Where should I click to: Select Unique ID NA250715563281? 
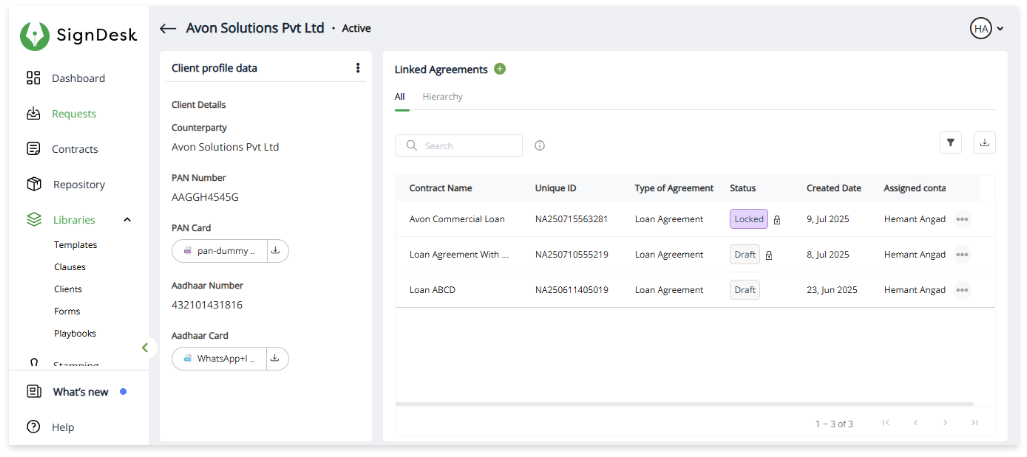(572, 219)
